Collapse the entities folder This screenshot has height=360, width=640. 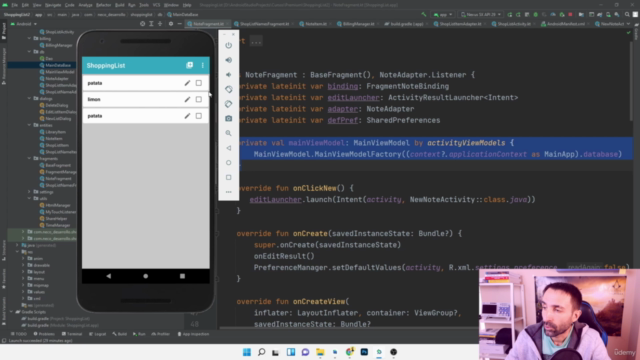(29, 125)
